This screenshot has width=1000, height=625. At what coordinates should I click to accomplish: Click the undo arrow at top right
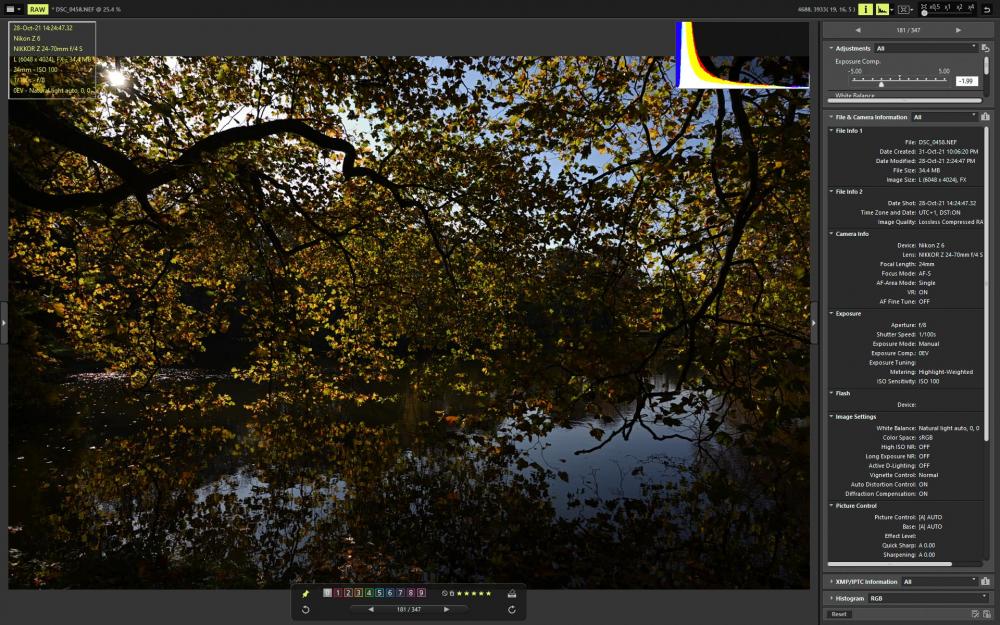[987, 10]
